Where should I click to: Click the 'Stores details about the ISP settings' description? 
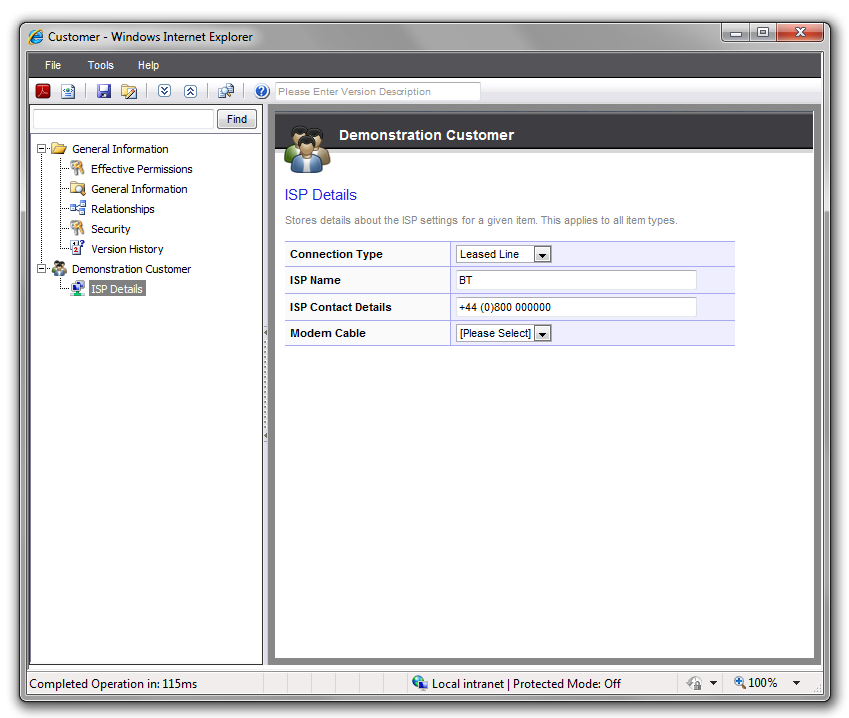(x=481, y=220)
